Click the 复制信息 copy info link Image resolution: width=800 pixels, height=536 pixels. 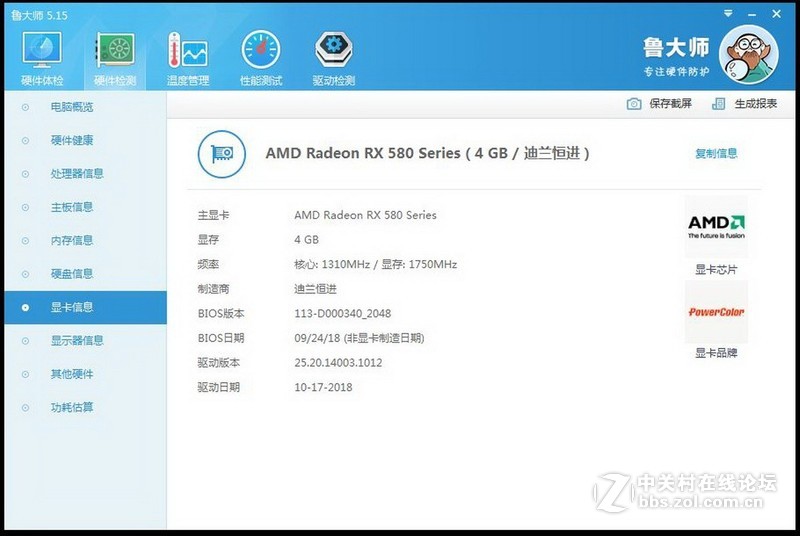[x=716, y=154]
